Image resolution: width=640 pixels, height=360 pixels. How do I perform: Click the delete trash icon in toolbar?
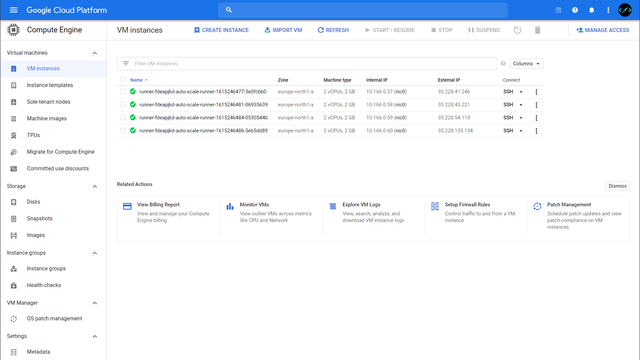[538, 30]
